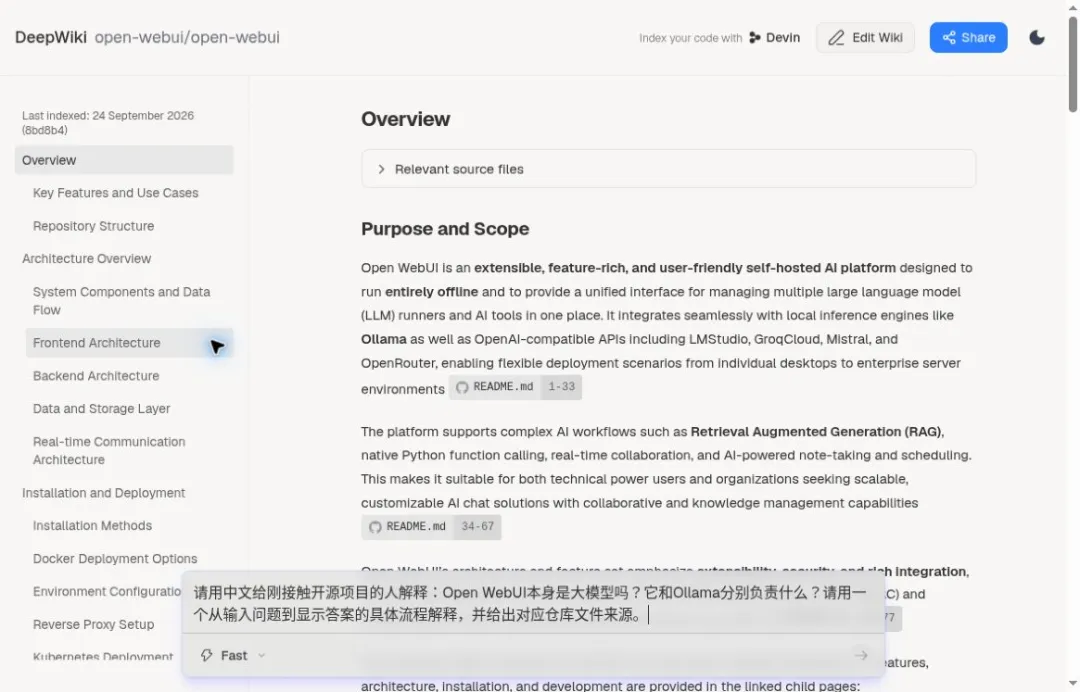Open README.md 34-67 GitHub source icon
Viewport: 1080px width, 692px height.
[375, 527]
